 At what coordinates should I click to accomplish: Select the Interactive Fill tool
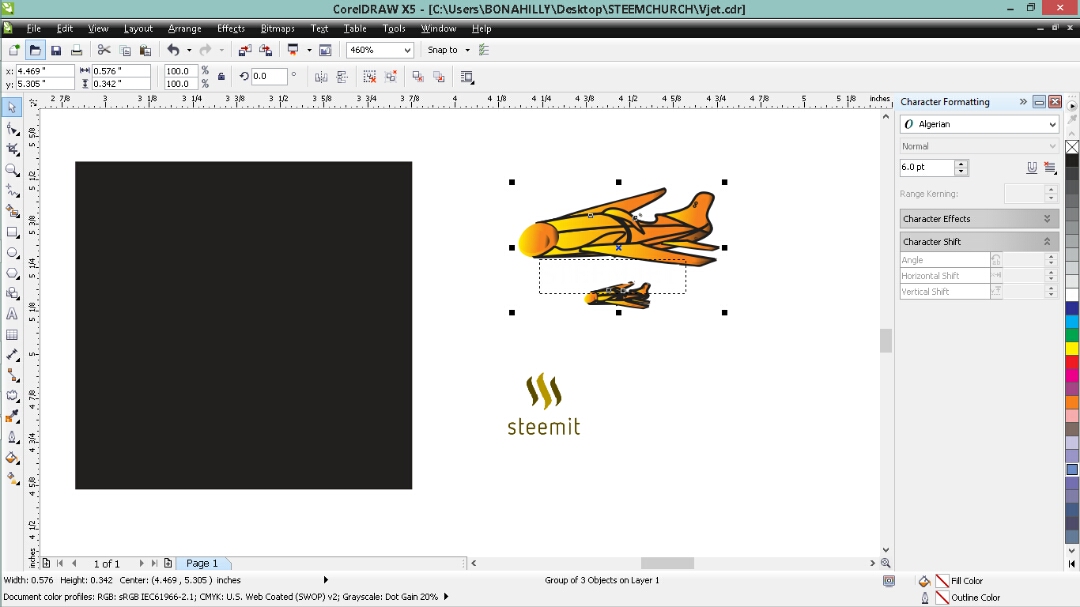(x=12, y=478)
